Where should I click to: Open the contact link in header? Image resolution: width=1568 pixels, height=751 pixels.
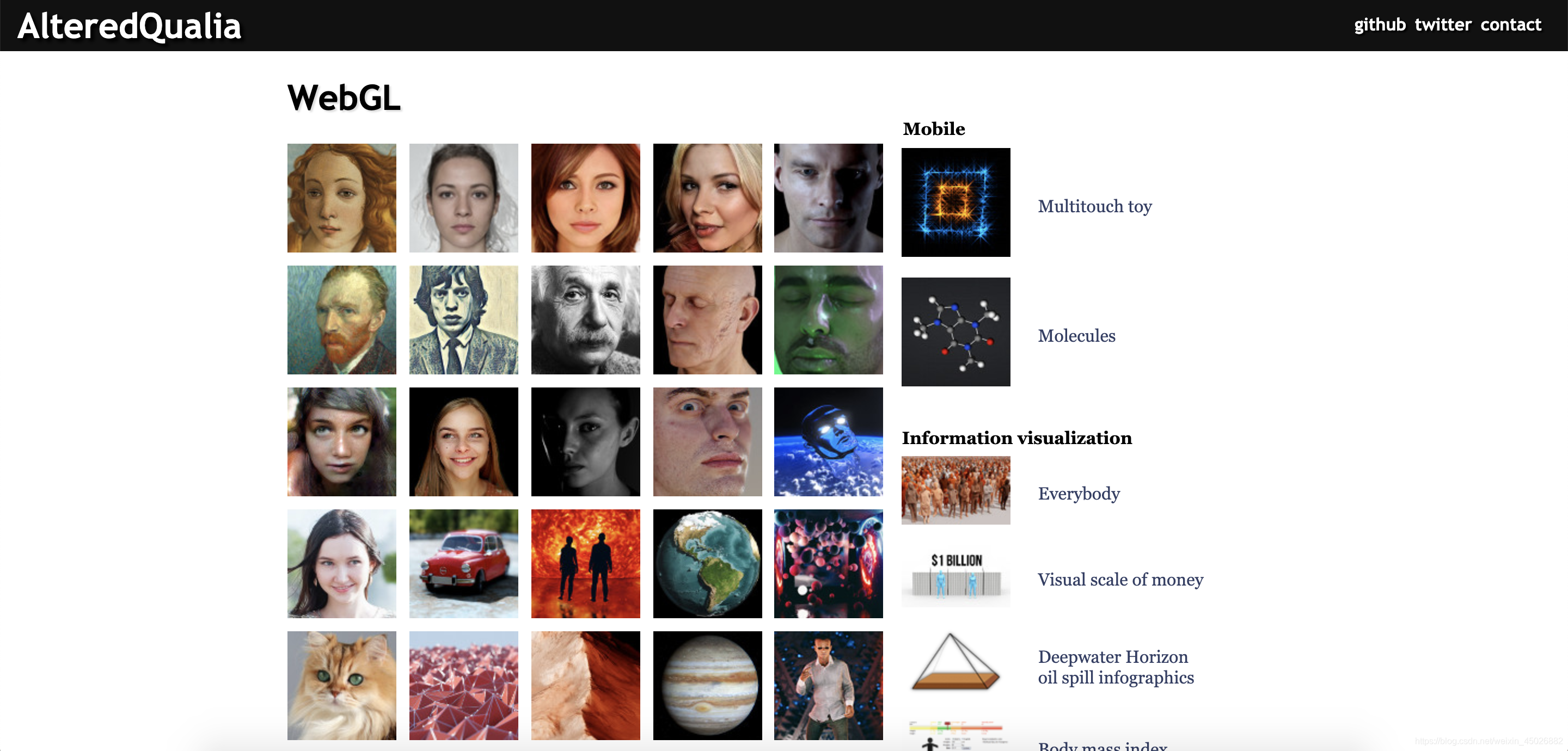point(1511,25)
